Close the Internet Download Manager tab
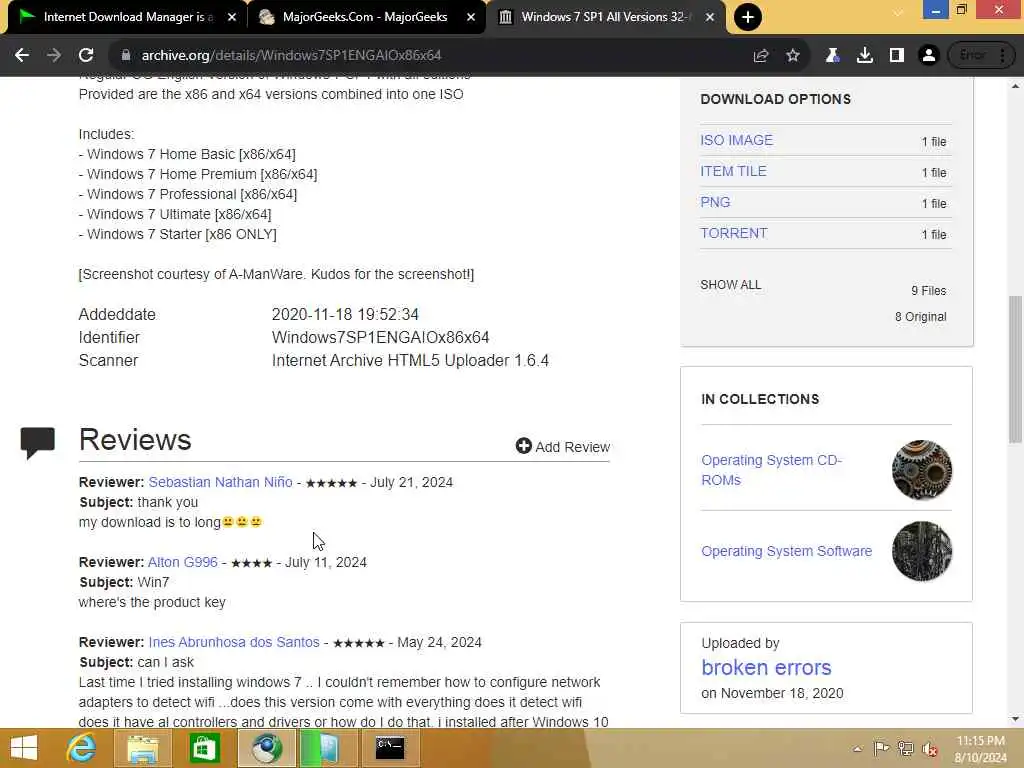 click(232, 17)
